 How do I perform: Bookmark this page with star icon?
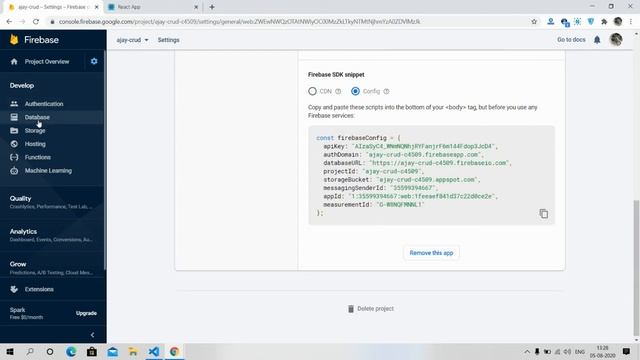(x=534, y=22)
